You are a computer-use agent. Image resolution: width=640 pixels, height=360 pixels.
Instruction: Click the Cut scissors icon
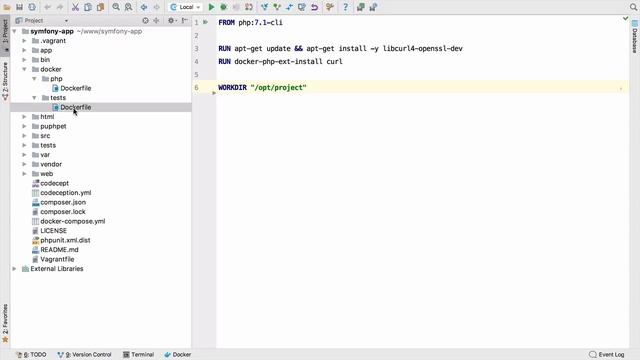click(75, 7)
